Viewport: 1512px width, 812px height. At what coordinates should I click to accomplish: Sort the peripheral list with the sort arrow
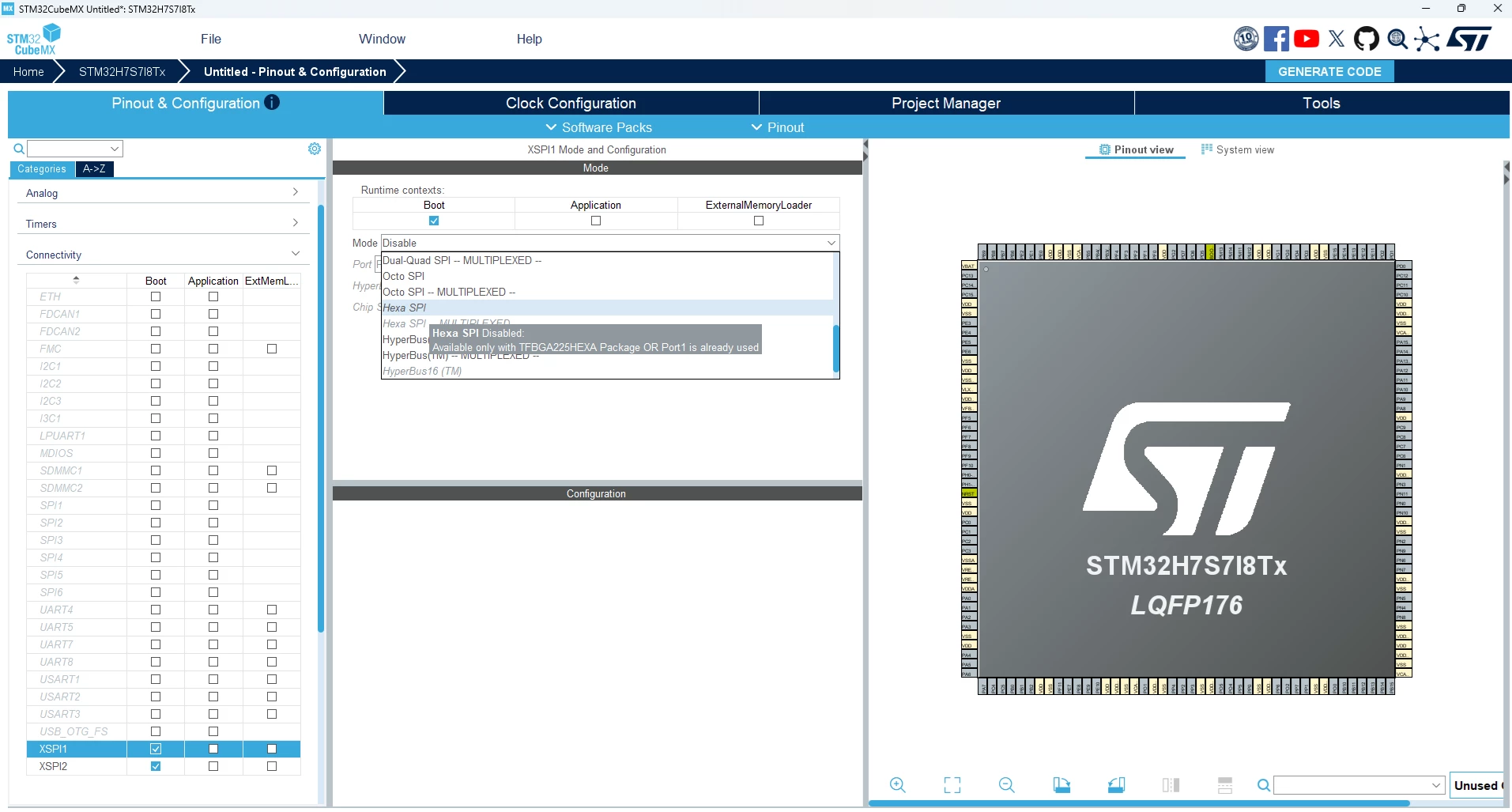76,280
